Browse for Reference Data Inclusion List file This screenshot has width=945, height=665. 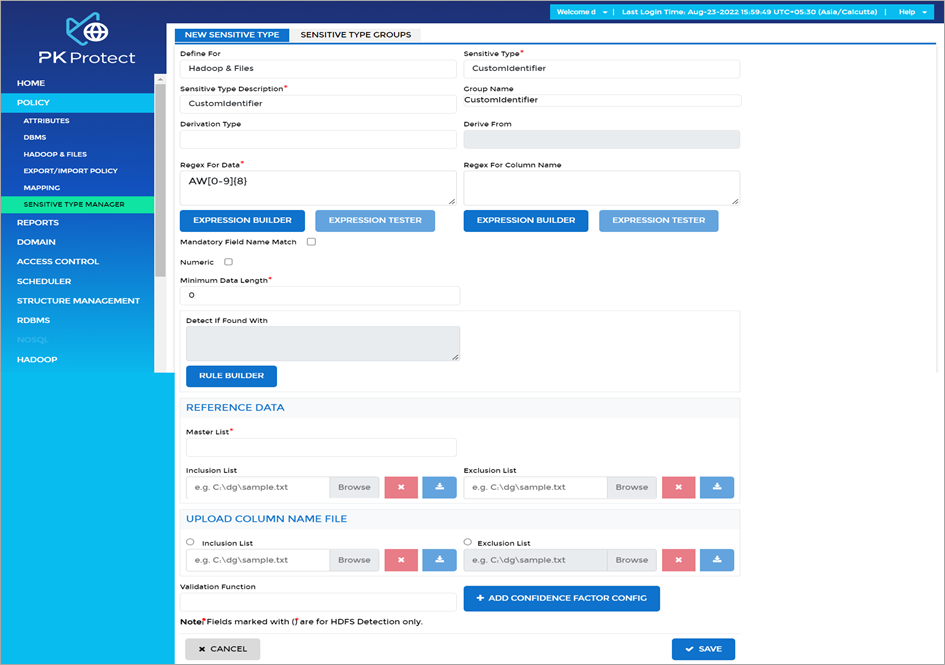pos(354,487)
